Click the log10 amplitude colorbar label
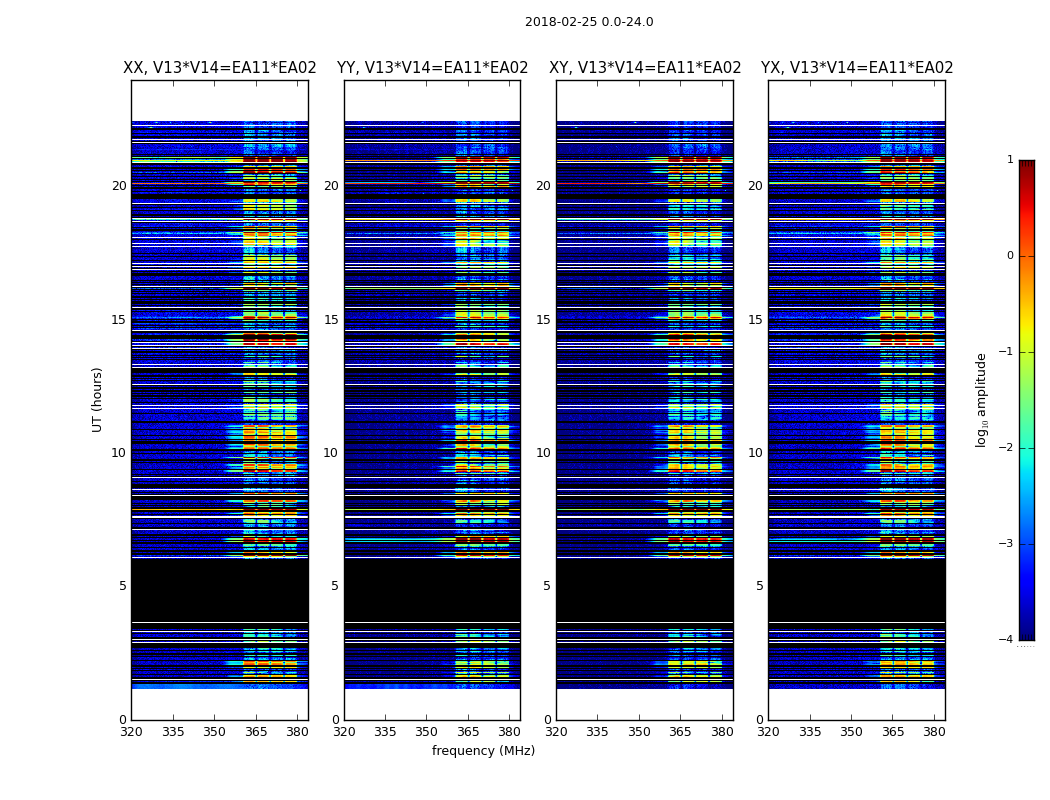The height and width of the screenshot is (800, 1050). [x=981, y=400]
